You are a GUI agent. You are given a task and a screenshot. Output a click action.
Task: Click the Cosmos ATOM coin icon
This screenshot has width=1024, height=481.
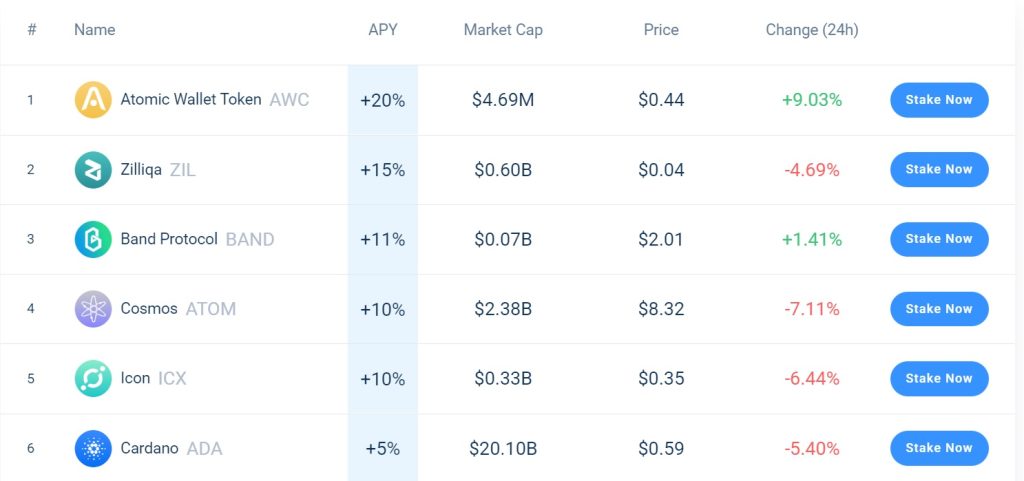93,309
